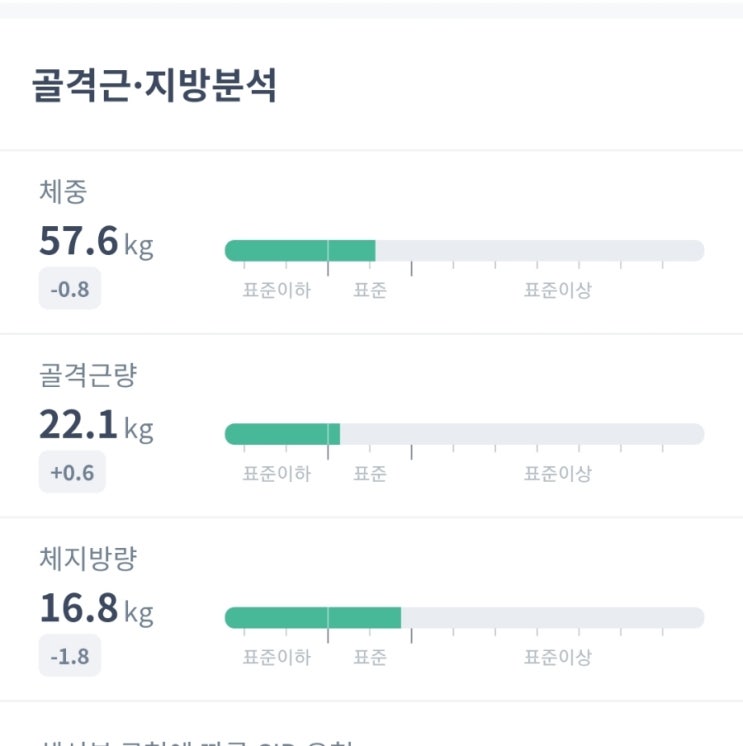743x746 pixels.
Task: Tap 표준 label under the 체지방량 bar
Action: click(x=370, y=658)
